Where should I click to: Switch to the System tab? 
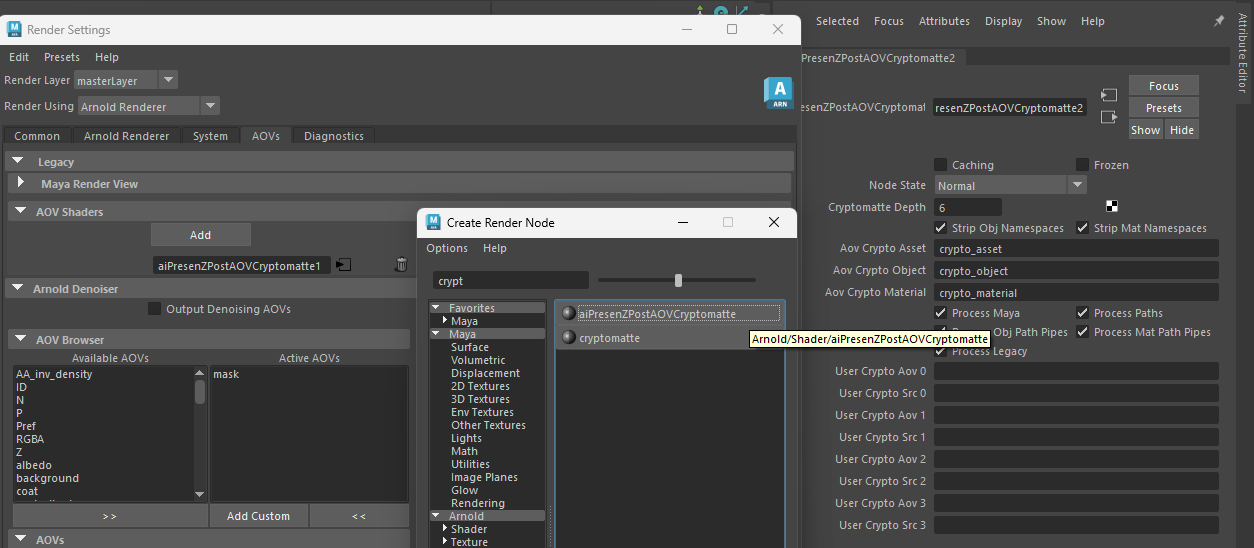[211, 136]
